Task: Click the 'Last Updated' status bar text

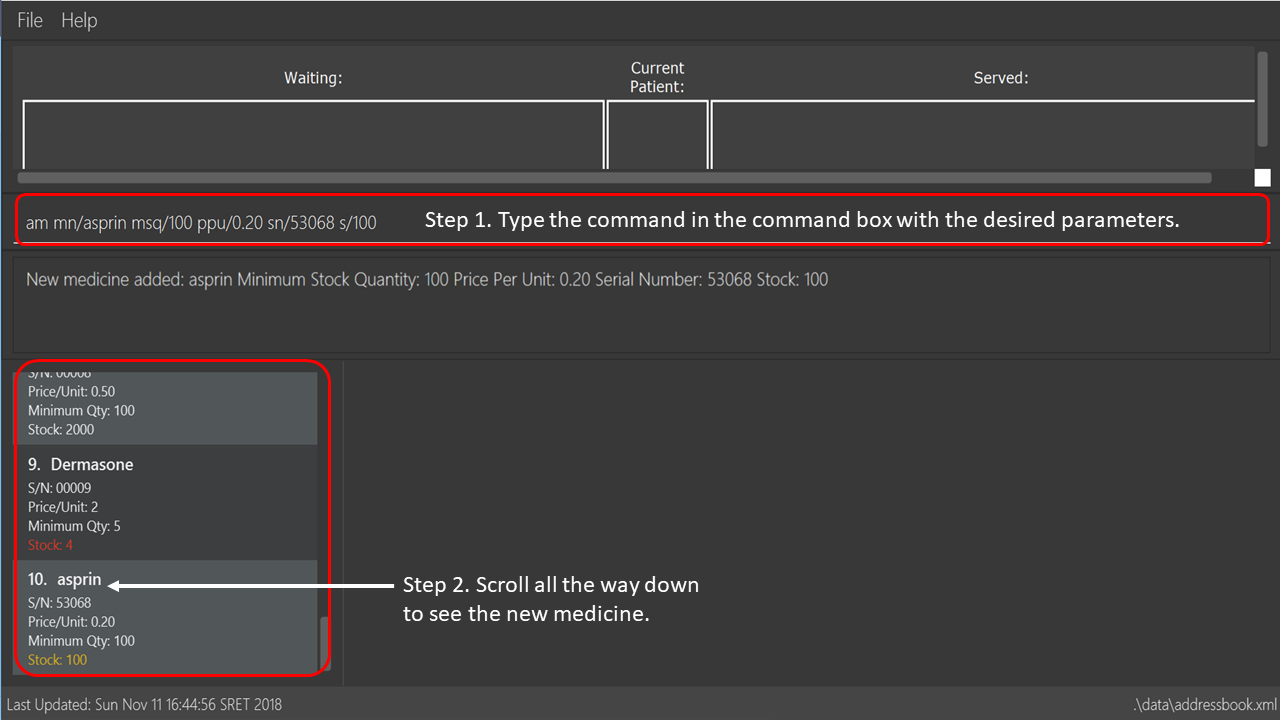Action: (x=144, y=705)
